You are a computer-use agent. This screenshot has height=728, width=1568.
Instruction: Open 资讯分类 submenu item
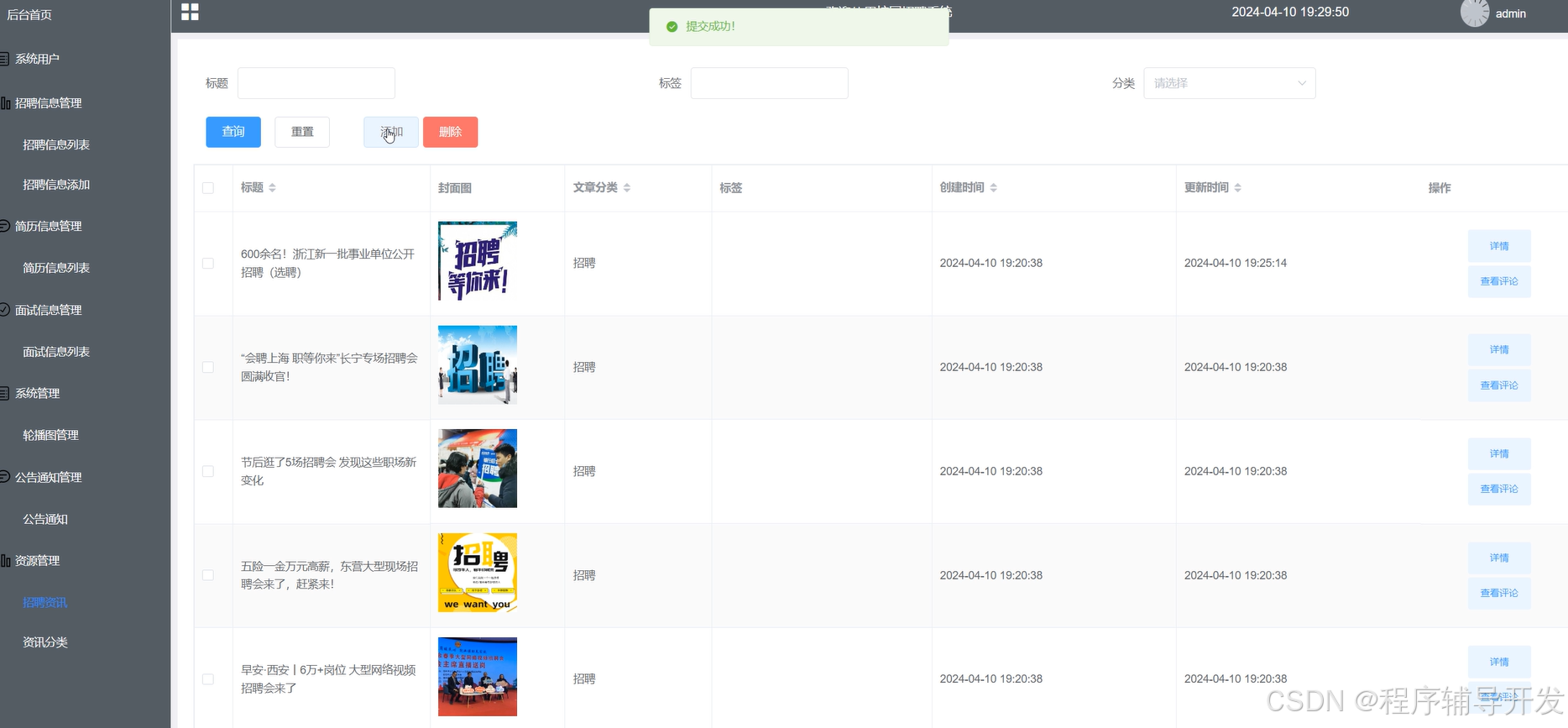[45, 642]
